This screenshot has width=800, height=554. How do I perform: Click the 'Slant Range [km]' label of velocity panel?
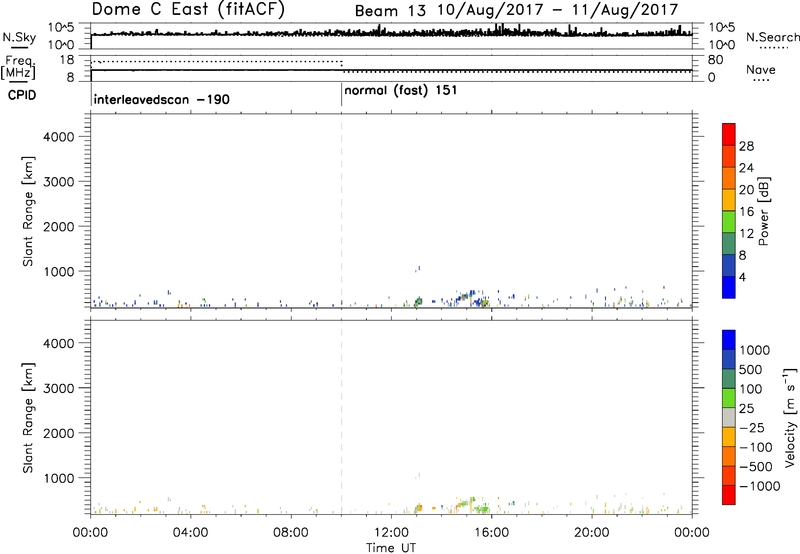coord(28,418)
